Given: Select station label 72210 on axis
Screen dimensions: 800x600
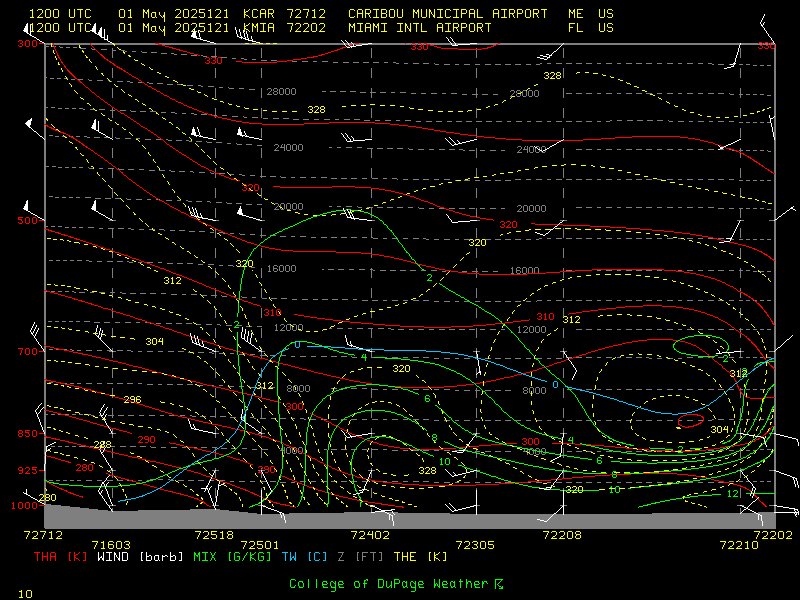Looking at the screenshot, I should click(739, 545).
